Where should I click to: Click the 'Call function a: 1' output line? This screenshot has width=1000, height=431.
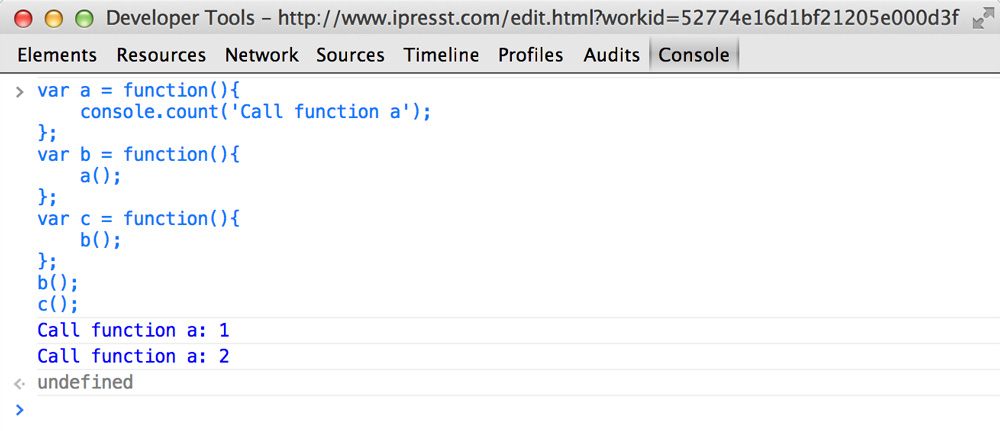pos(133,331)
